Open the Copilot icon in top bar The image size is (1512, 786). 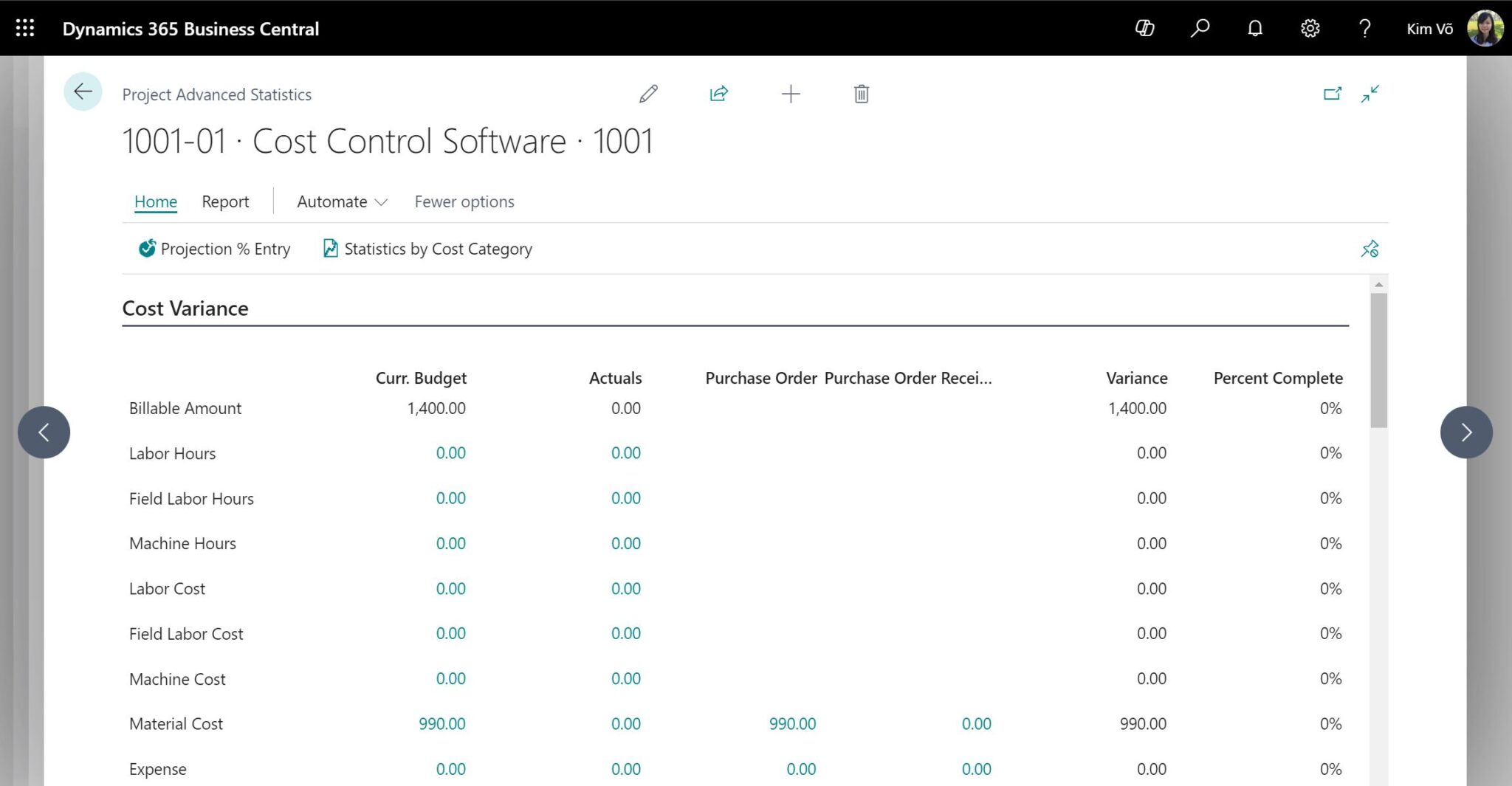tap(1144, 28)
